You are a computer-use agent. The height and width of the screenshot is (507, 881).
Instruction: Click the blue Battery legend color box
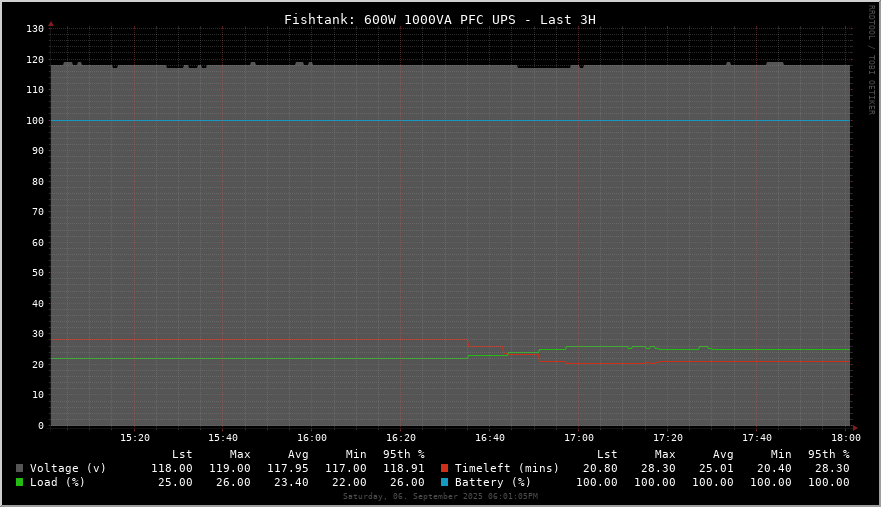444,482
